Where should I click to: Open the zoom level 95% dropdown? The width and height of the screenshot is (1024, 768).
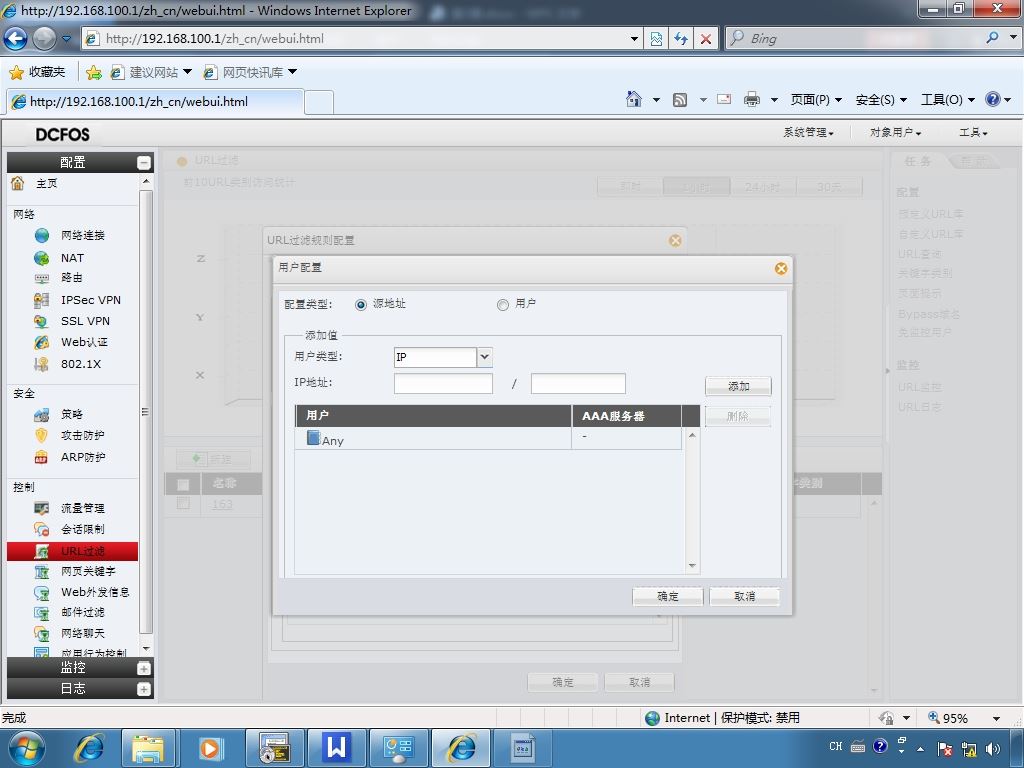(x=996, y=718)
